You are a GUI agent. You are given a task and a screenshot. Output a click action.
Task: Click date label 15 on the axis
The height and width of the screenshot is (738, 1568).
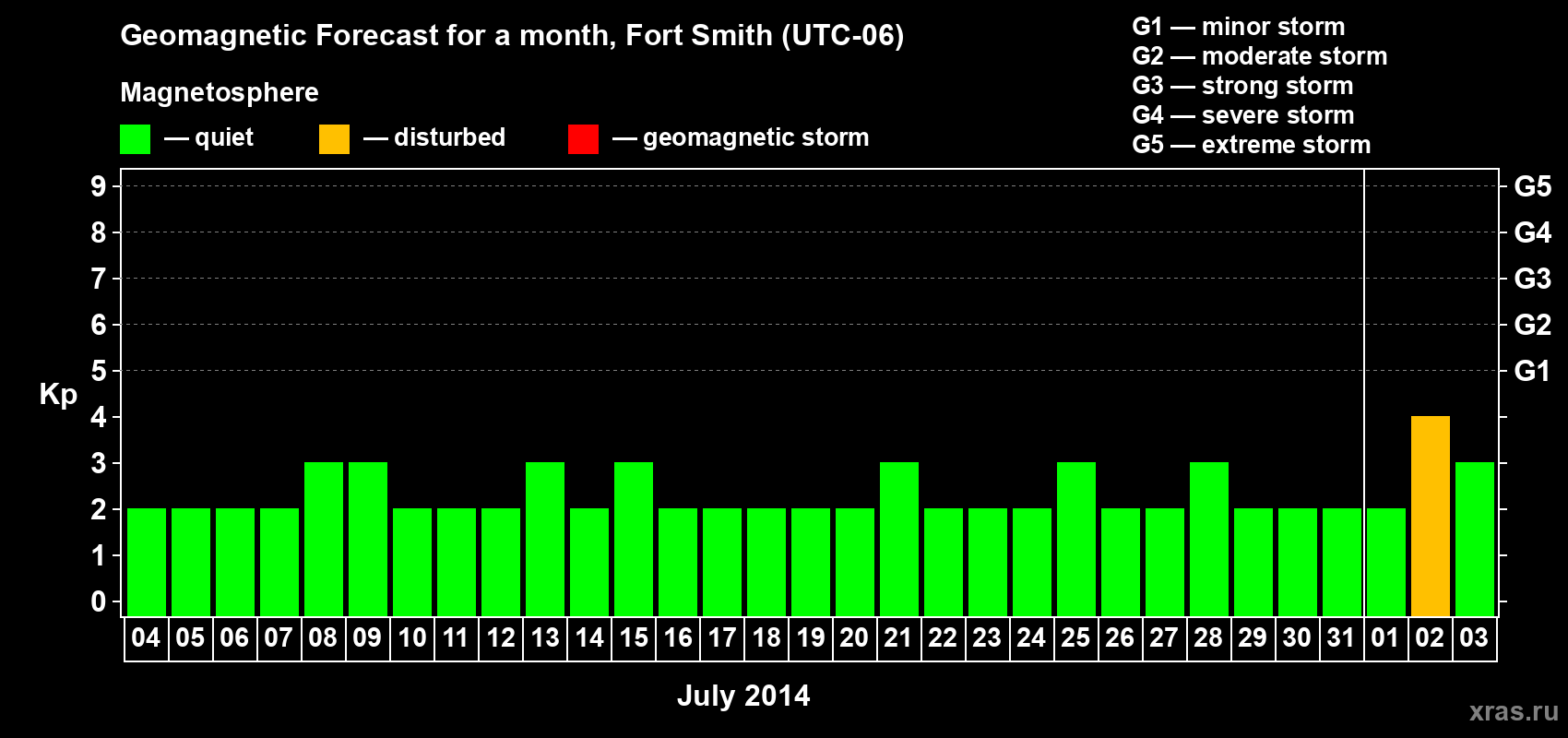tap(634, 637)
